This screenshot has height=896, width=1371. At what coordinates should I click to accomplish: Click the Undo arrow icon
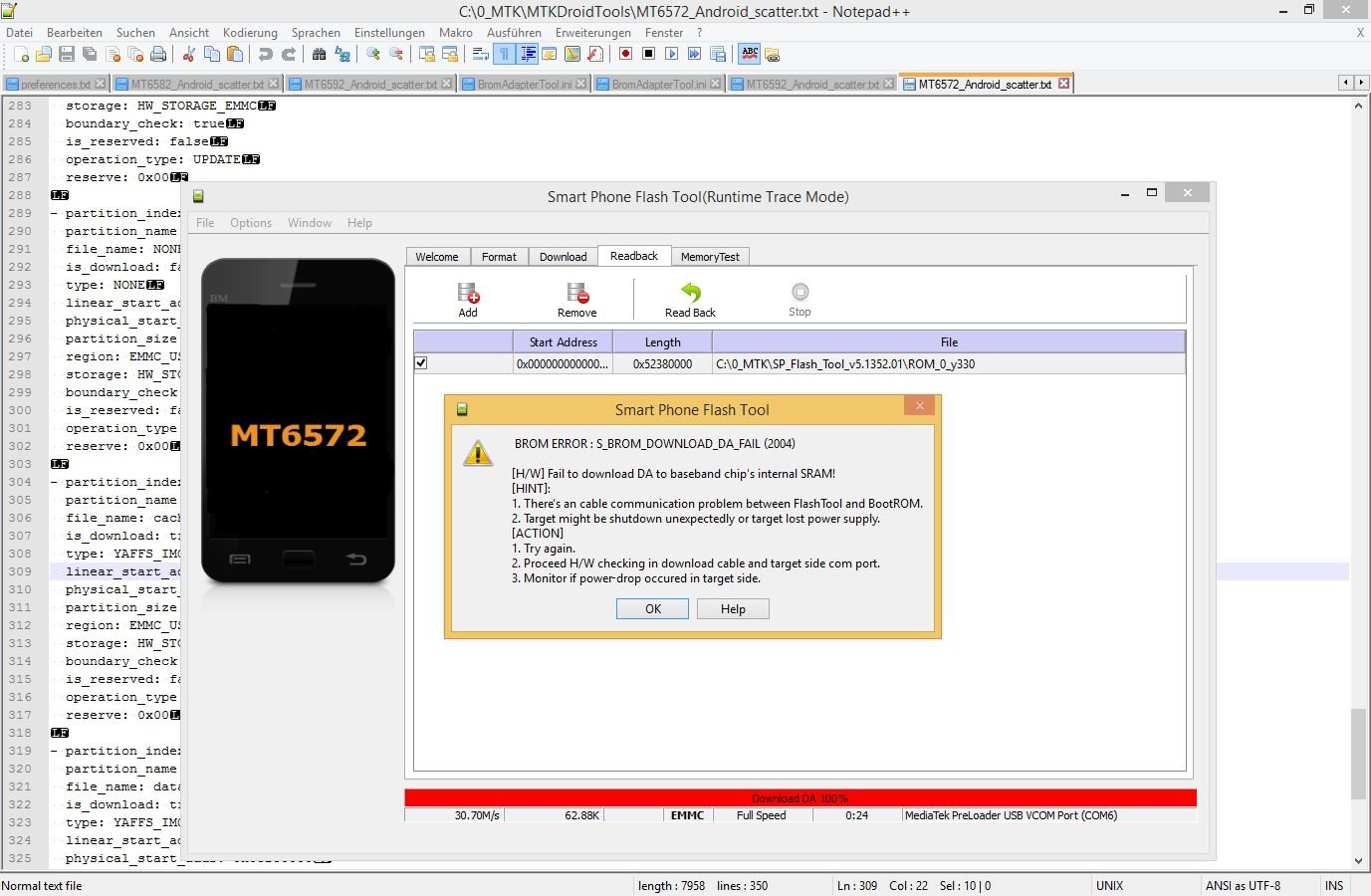coord(265,54)
